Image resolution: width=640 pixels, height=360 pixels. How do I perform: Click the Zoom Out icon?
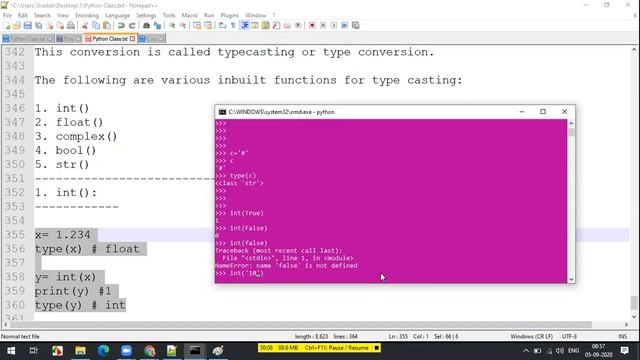tap(182, 26)
